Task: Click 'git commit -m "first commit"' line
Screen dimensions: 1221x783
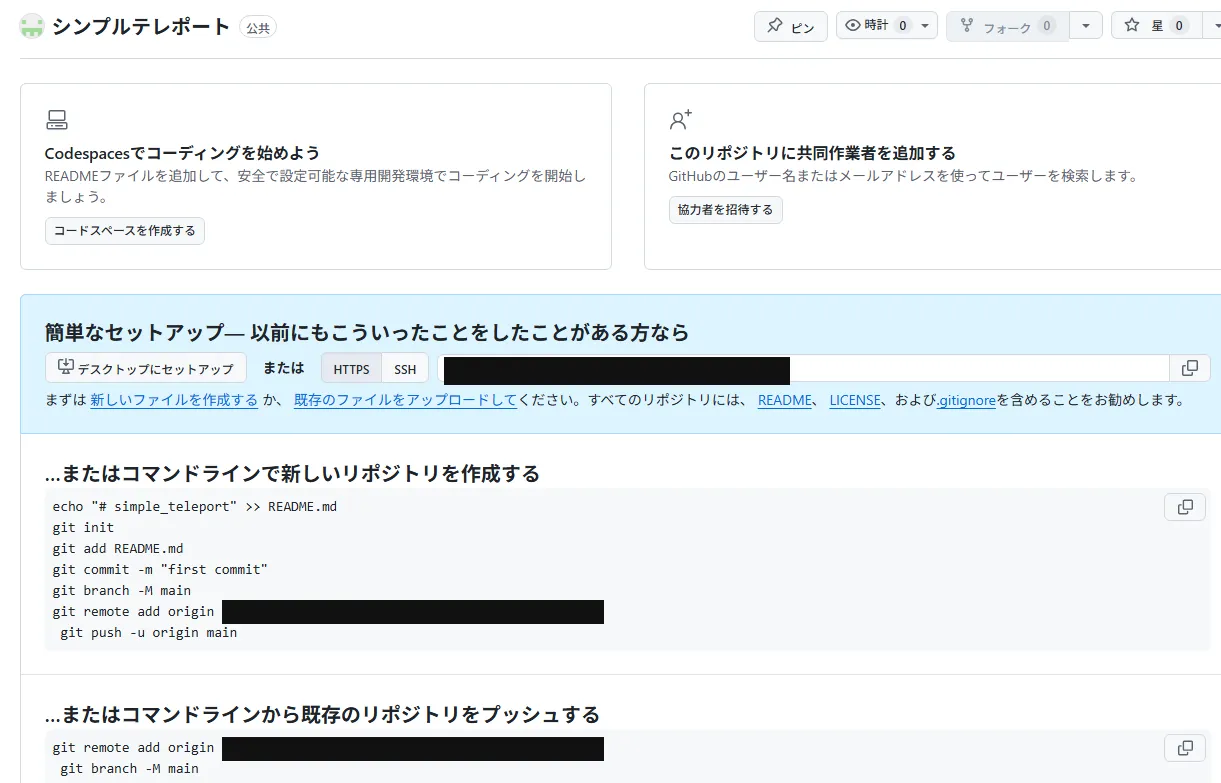Action: tap(160, 569)
